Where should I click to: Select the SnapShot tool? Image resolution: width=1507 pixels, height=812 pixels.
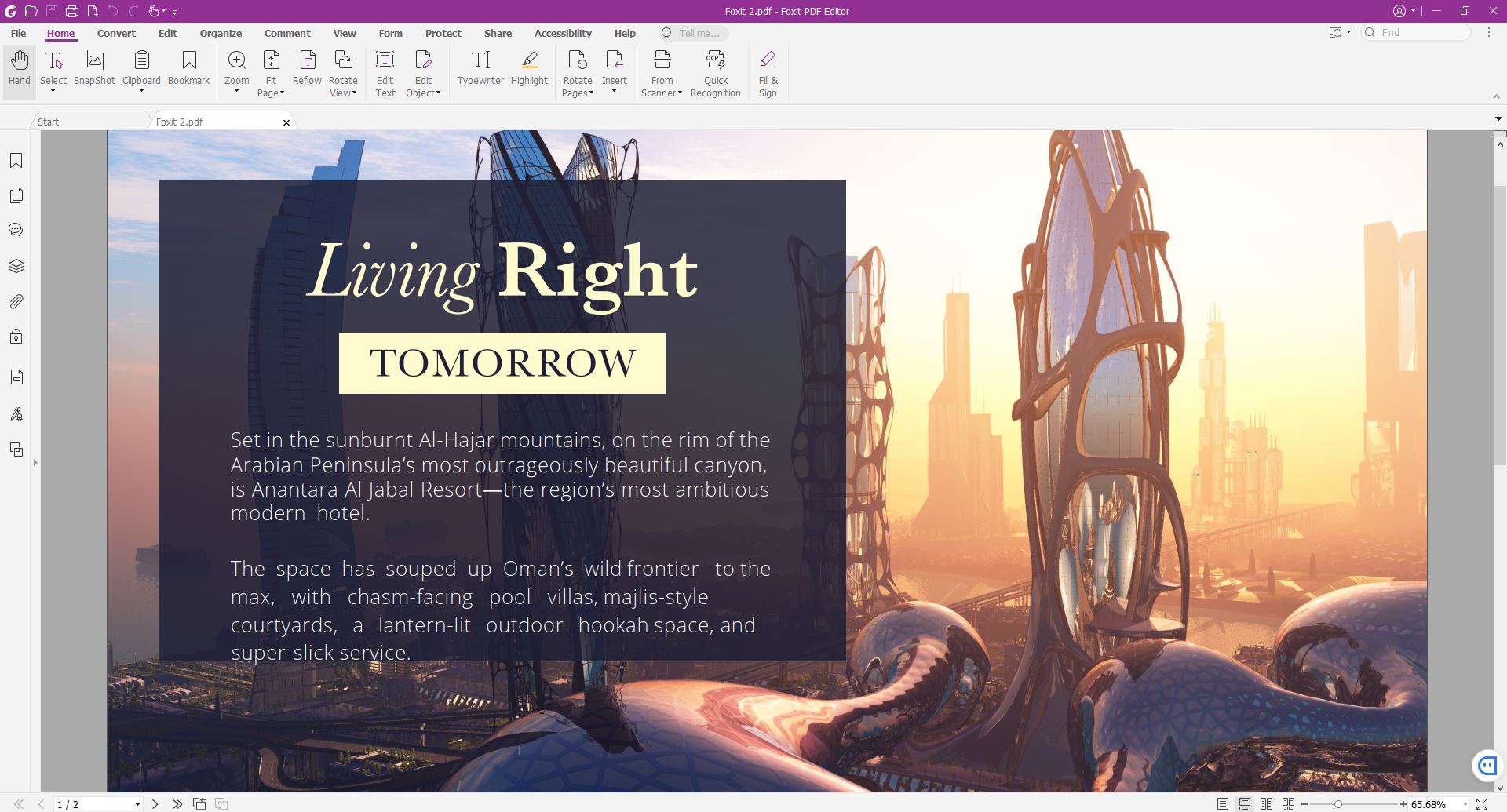tap(93, 71)
